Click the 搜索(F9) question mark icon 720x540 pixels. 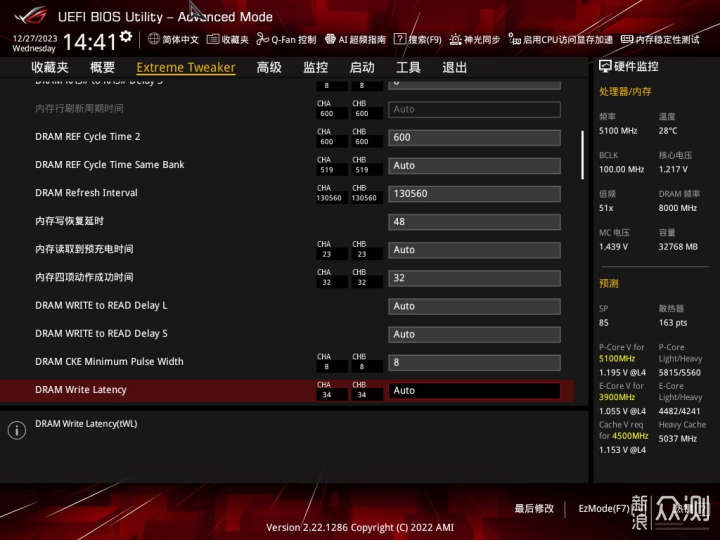click(399, 39)
